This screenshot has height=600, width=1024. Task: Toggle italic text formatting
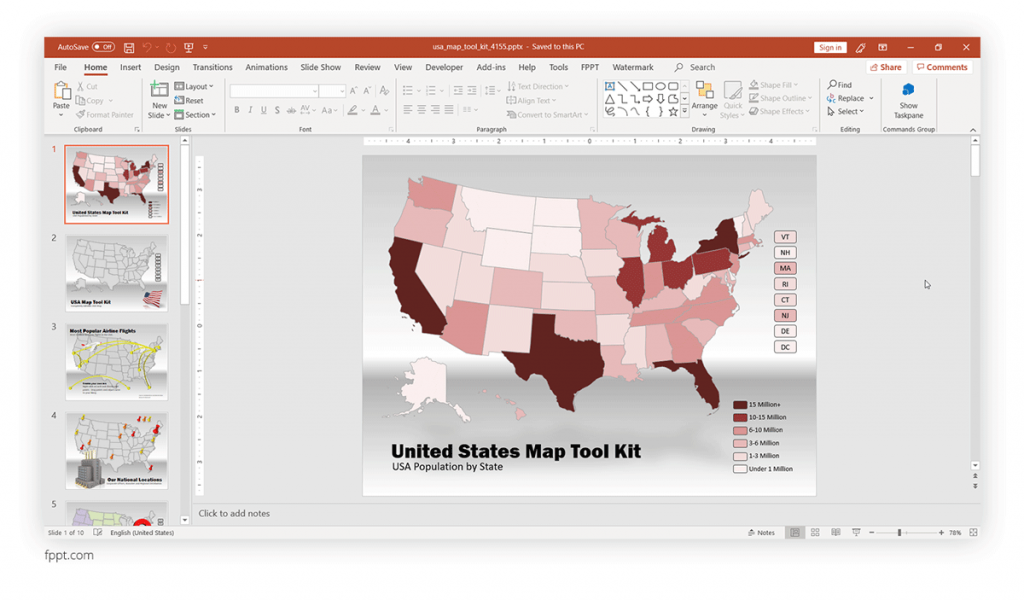(250, 110)
